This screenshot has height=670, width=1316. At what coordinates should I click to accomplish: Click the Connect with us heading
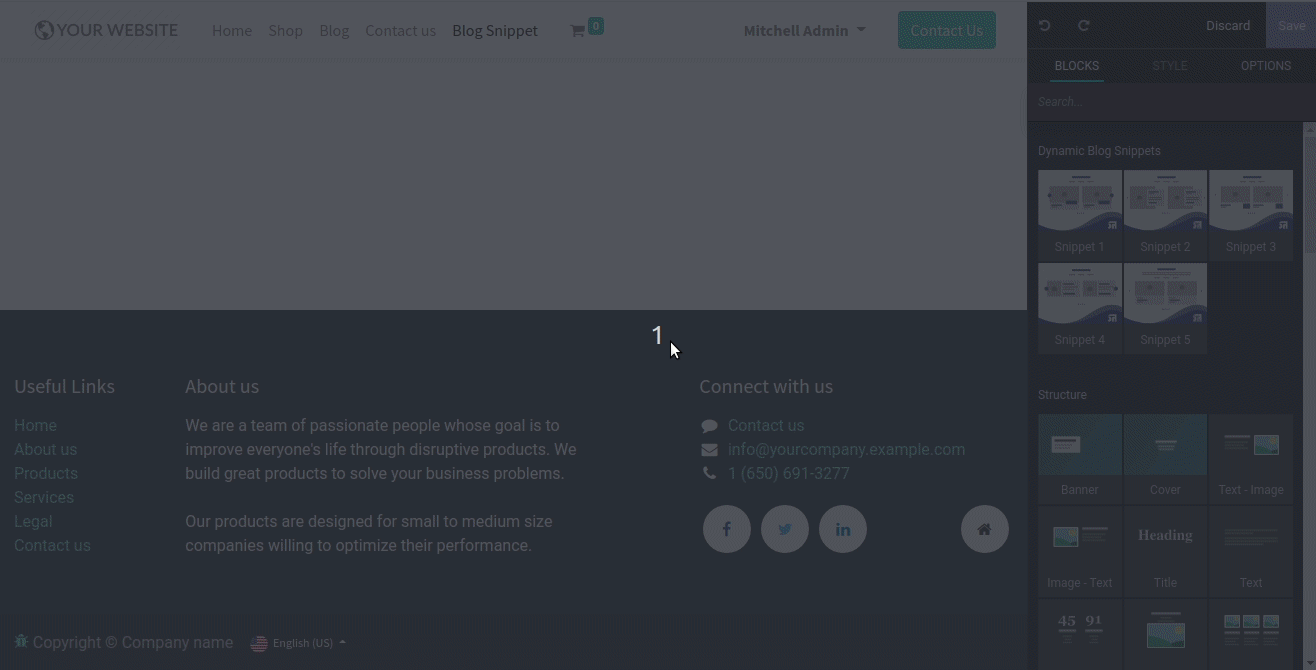pos(766,386)
